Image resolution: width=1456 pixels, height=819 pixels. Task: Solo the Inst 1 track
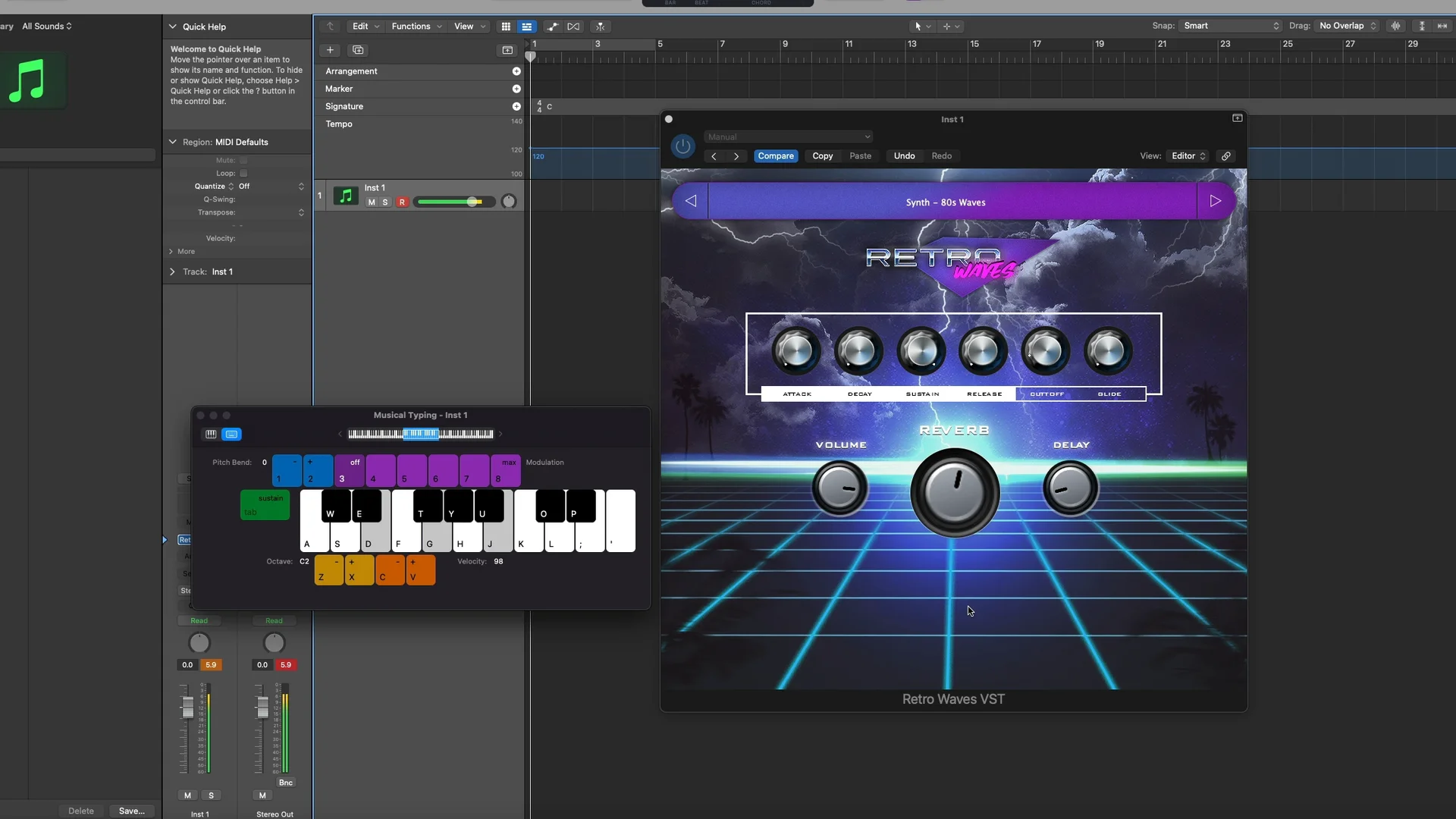tap(385, 202)
